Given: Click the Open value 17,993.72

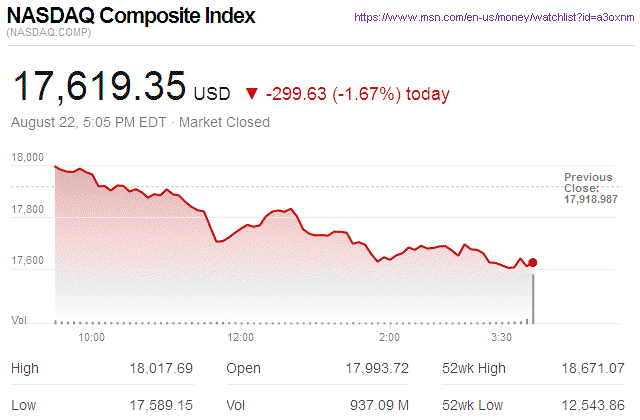Looking at the screenshot, I should point(374,369).
